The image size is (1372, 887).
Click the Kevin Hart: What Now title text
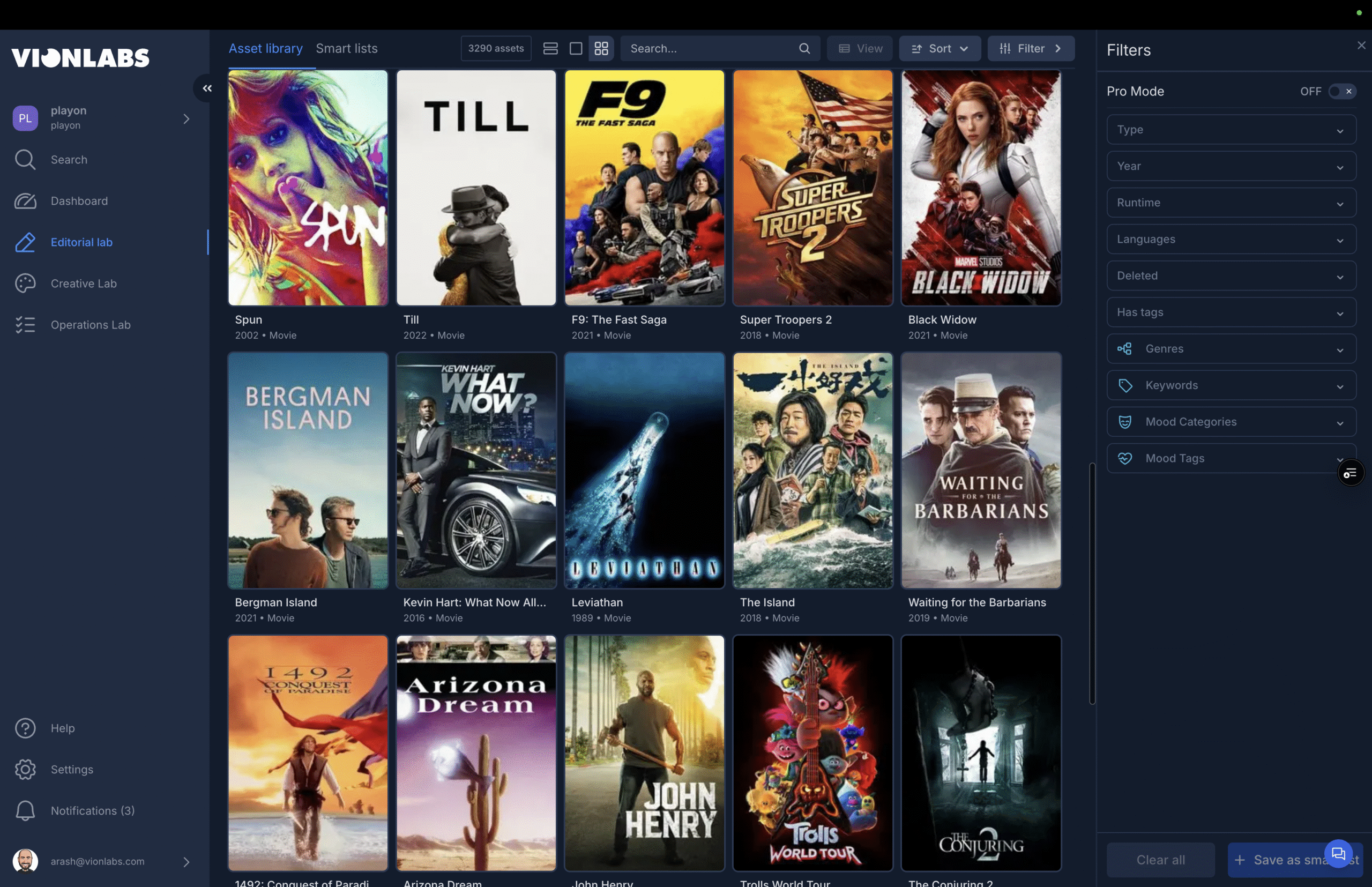click(x=475, y=602)
